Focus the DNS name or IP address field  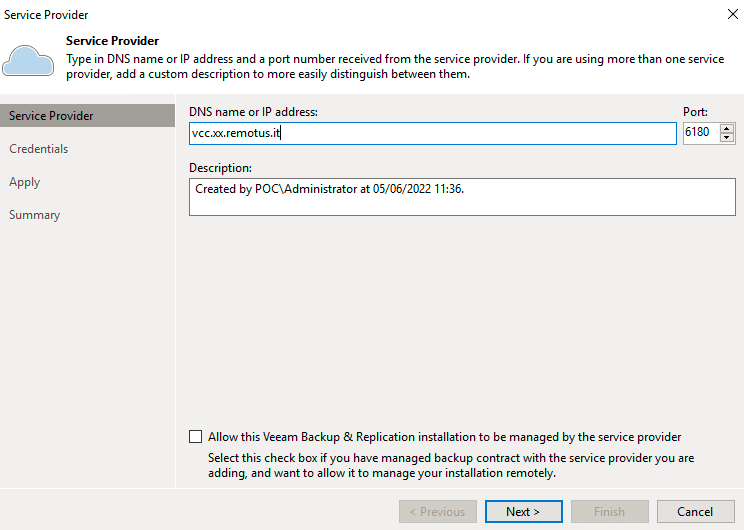(433, 133)
